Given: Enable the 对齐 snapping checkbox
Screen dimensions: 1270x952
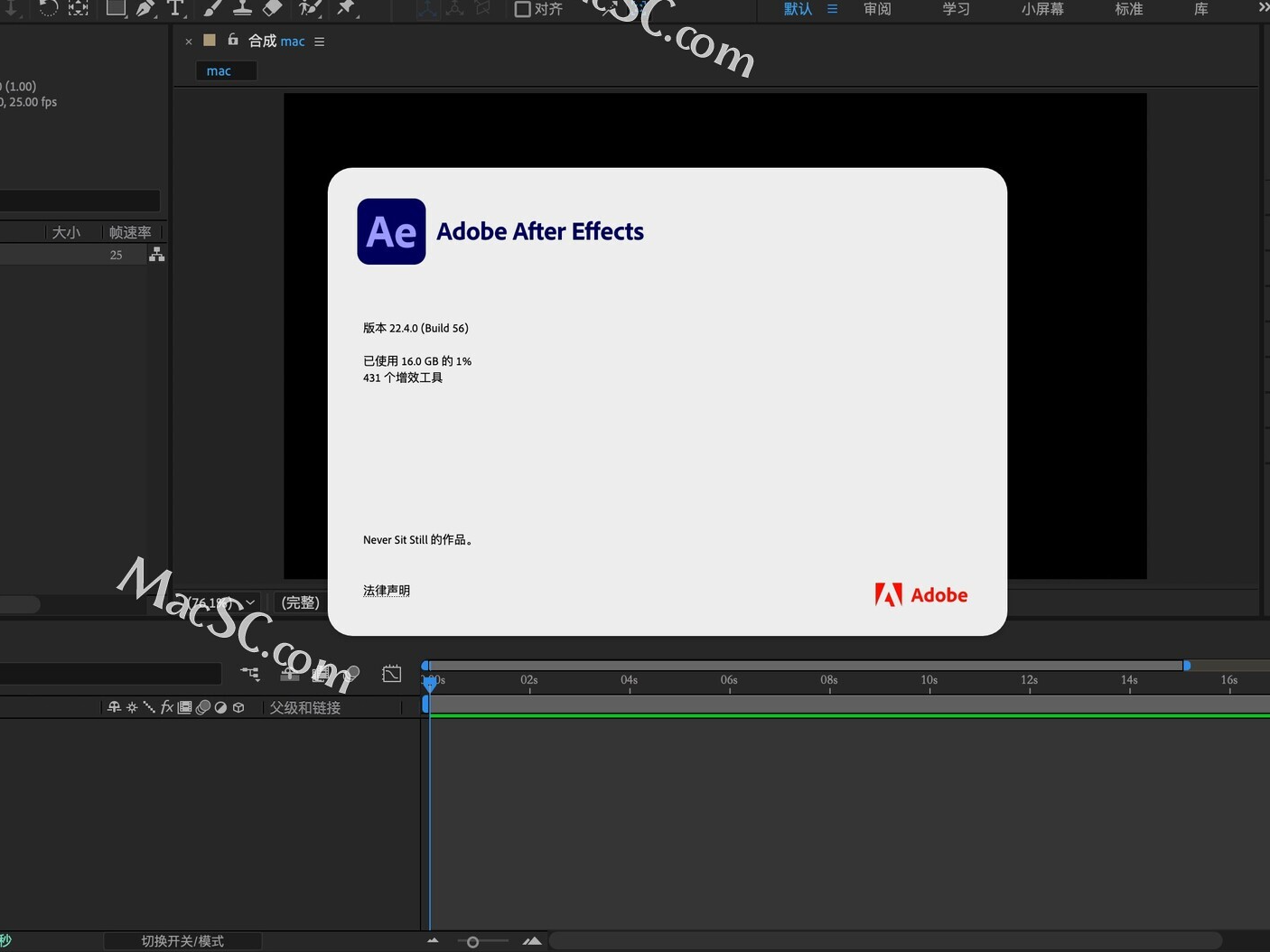Looking at the screenshot, I should [523, 9].
